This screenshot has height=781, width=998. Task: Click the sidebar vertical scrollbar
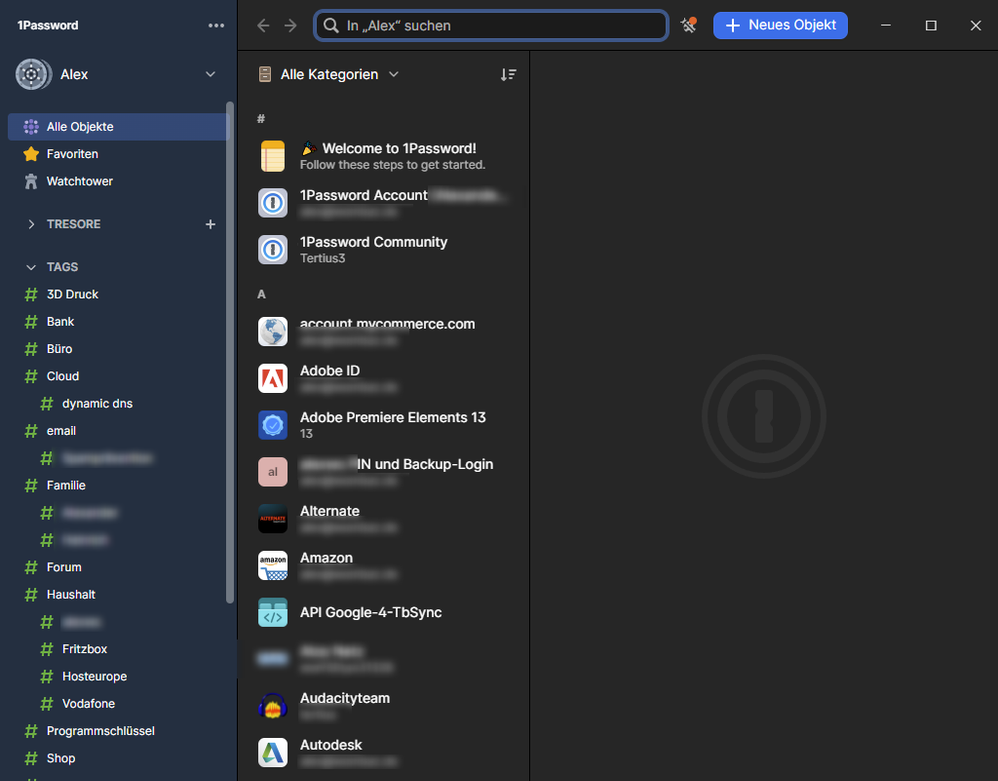(230, 350)
